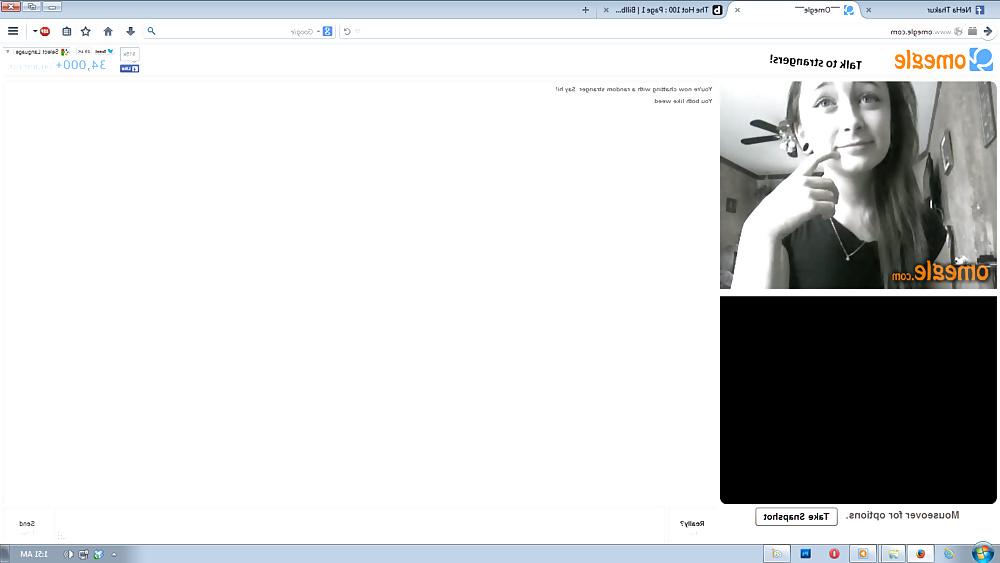Click the 'You both like weed' message
This screenshot has height=563, width=1000.
point(683,101)
